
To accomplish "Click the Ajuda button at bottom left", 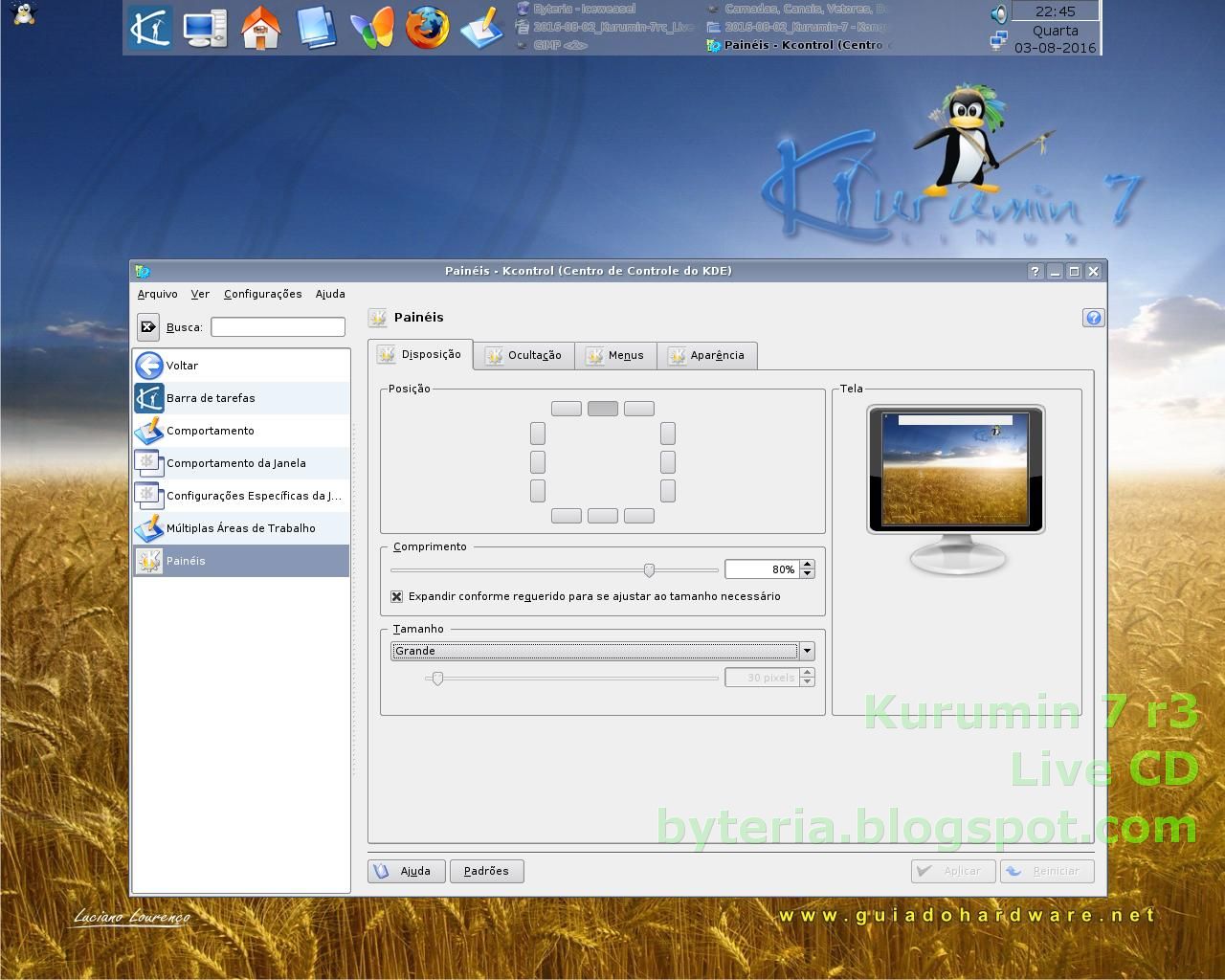I will [x=406, y=871].
